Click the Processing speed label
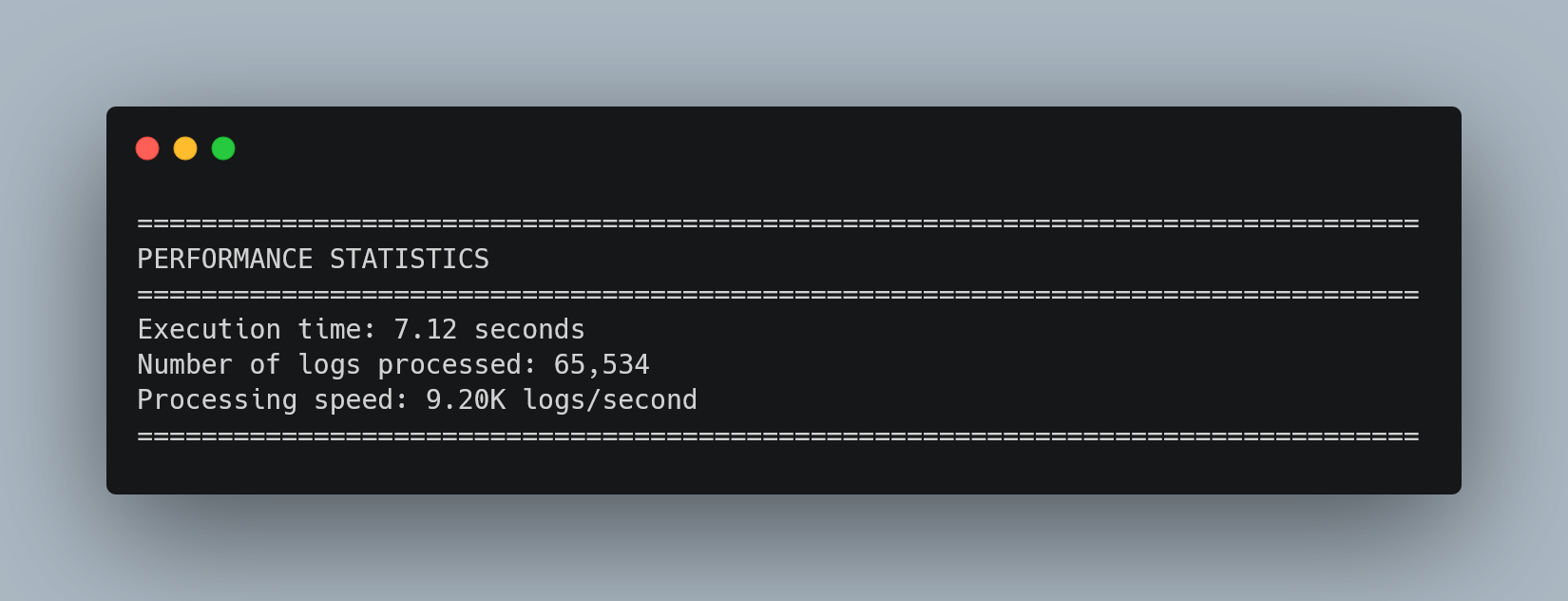Image resolution: width=1568 pixels, height=601 pixels. point(274,400)
